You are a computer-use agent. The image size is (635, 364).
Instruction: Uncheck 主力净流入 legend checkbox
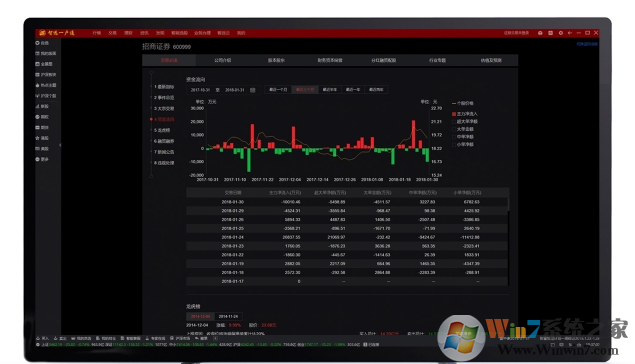click(454, 114)
